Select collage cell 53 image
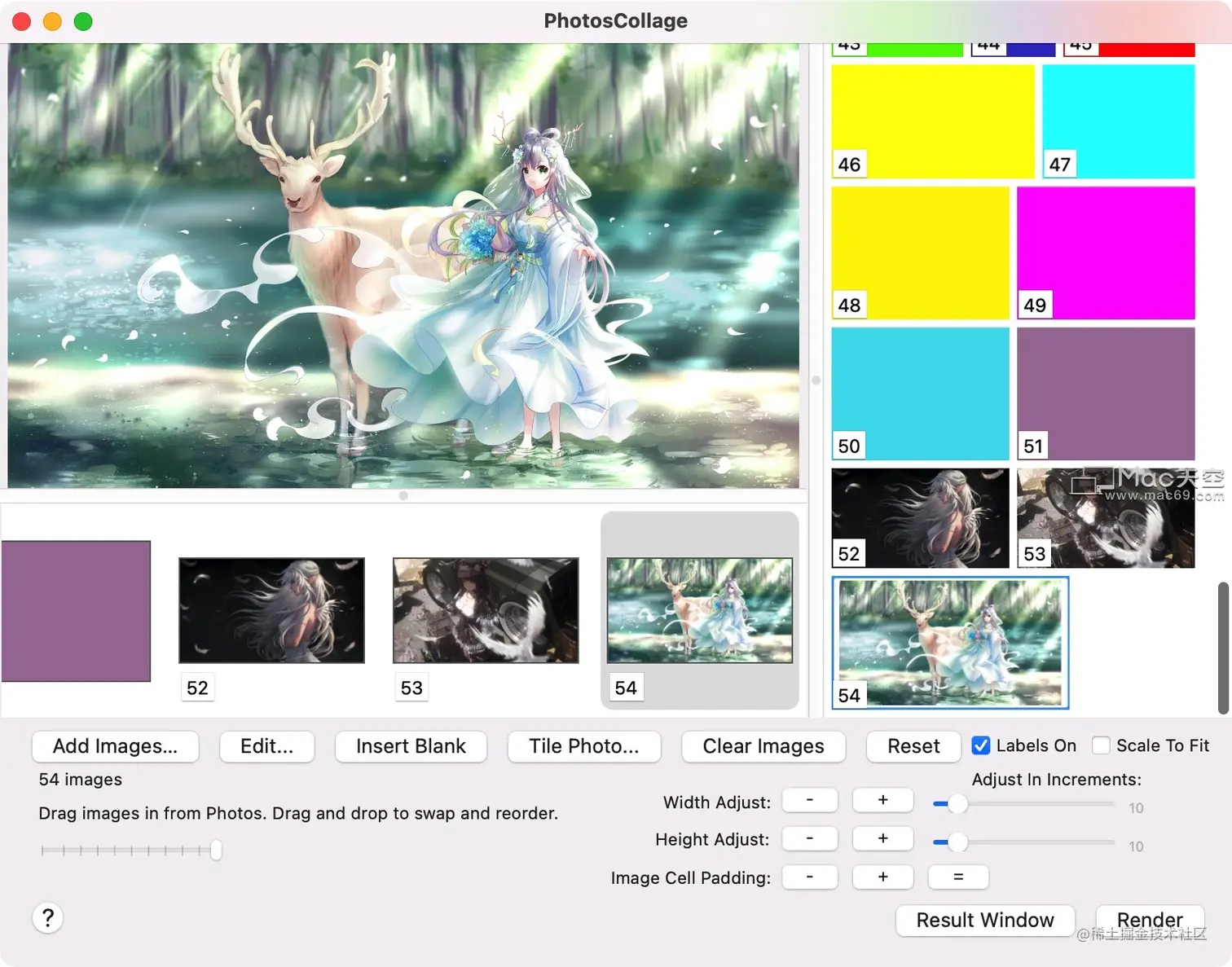1232x967 pixels. tap(1106, 518)
